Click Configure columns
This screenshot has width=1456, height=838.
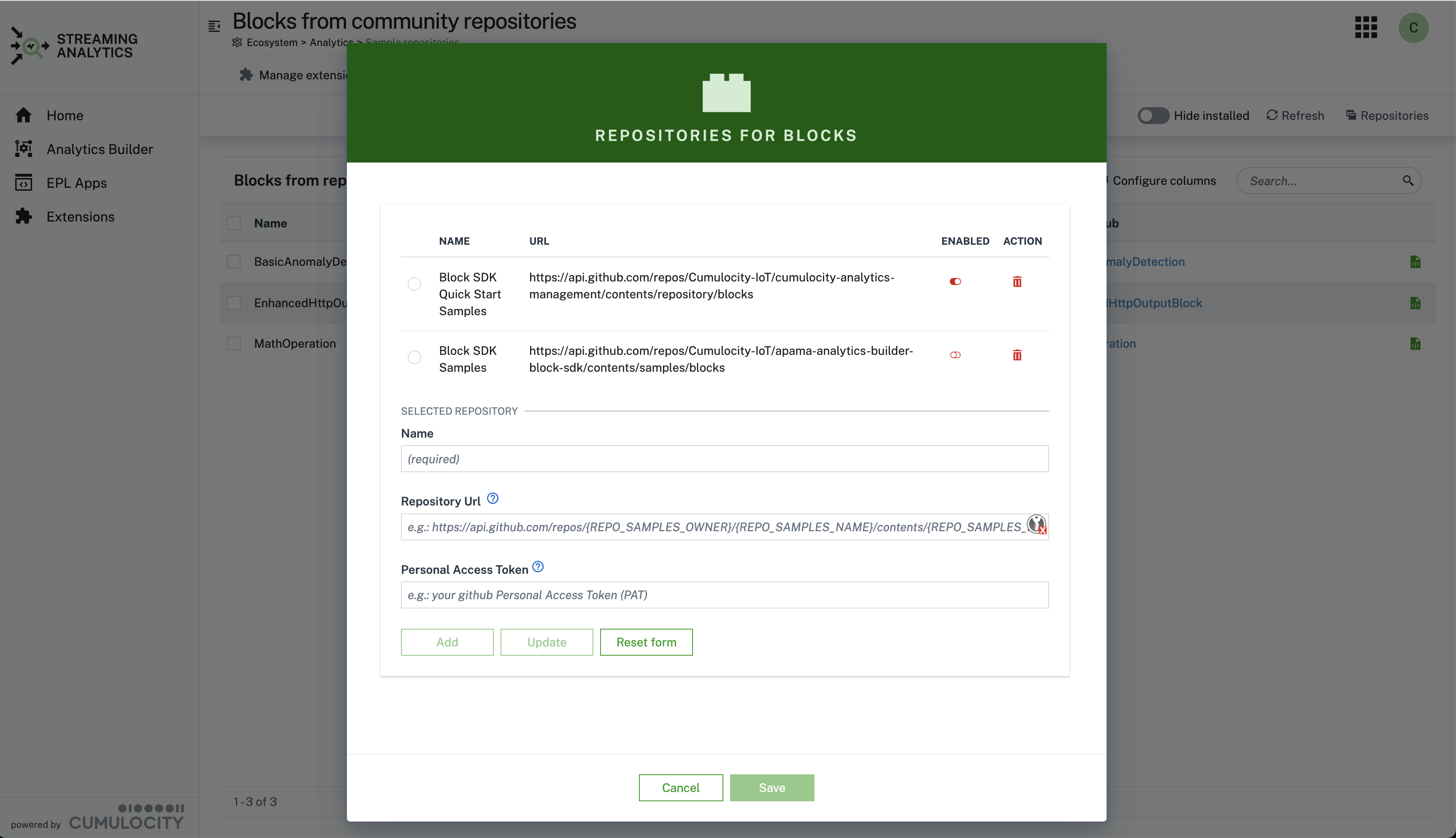(1164, 181)
